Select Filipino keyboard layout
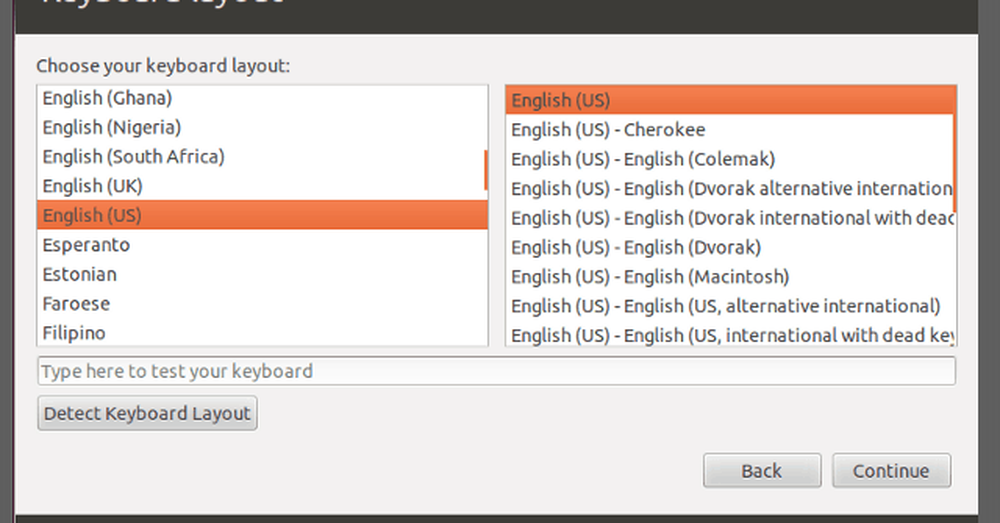The width and height of the screenshot is (1000, 523). pyautogui.click(x=74, y=332)
